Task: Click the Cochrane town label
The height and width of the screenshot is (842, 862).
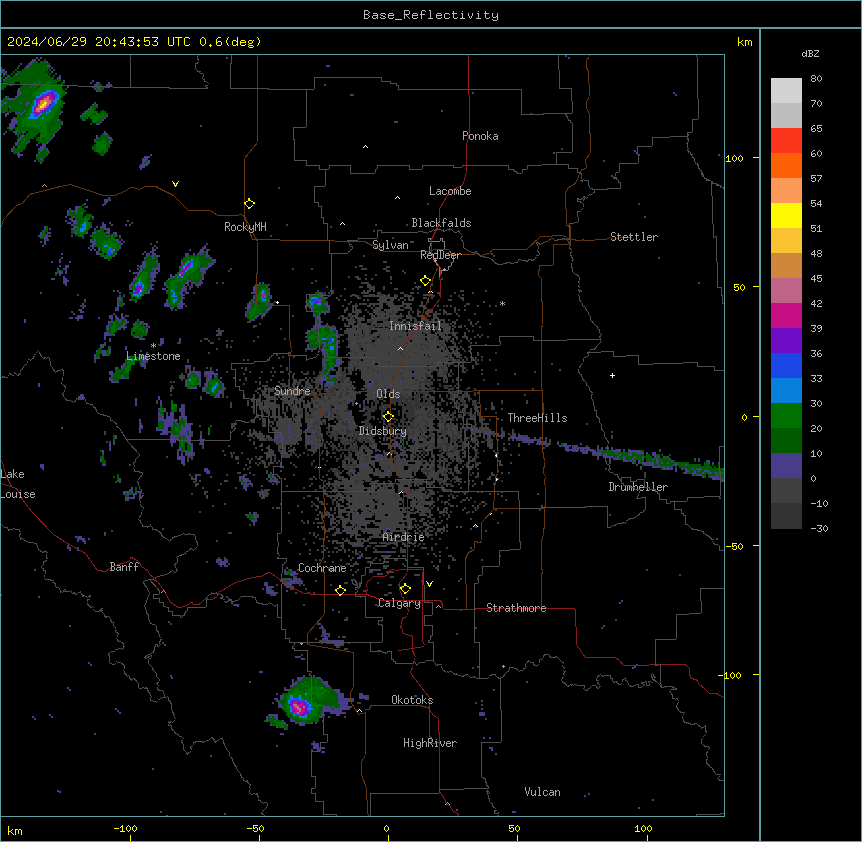Action: click(x=322, y=568)
